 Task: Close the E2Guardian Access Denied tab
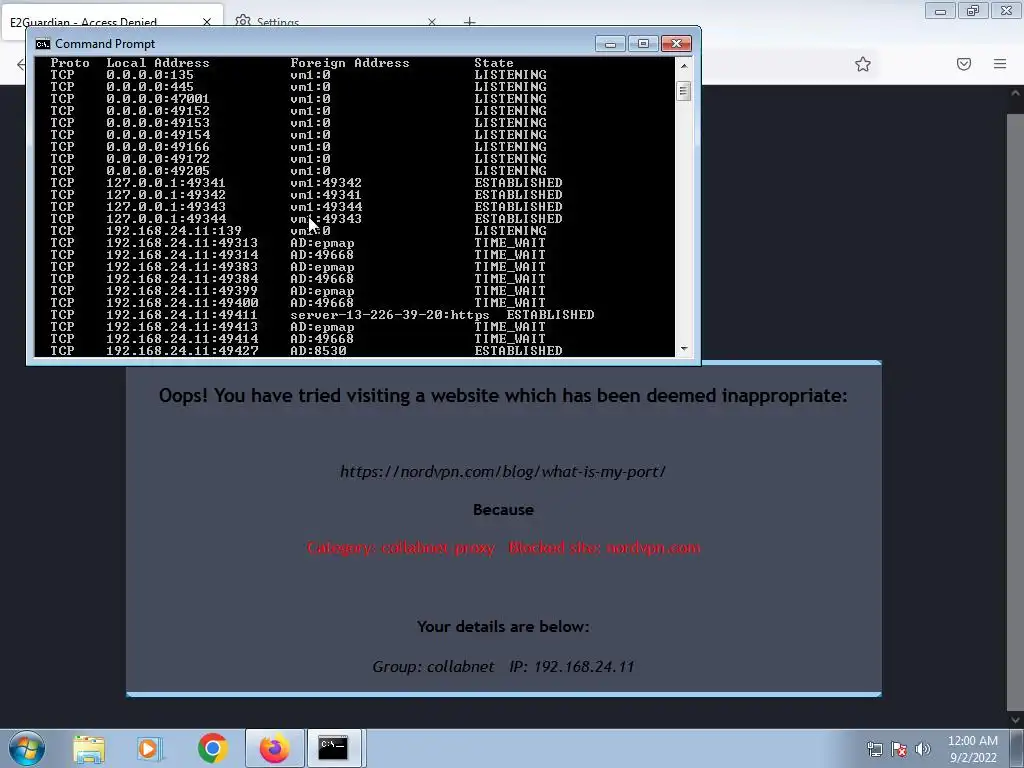click(x=207, y=22)
